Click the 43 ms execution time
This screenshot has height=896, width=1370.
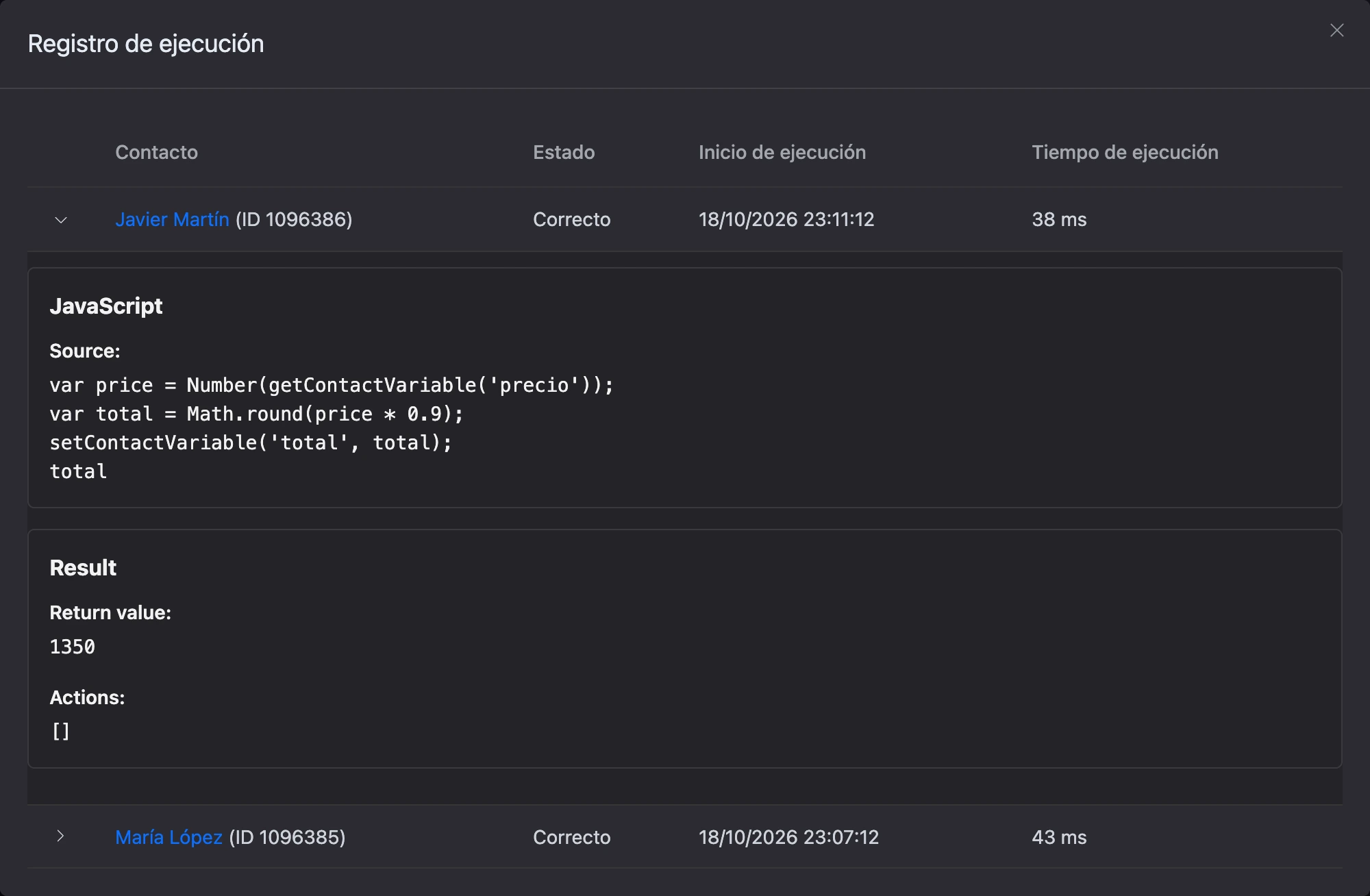1059,837
